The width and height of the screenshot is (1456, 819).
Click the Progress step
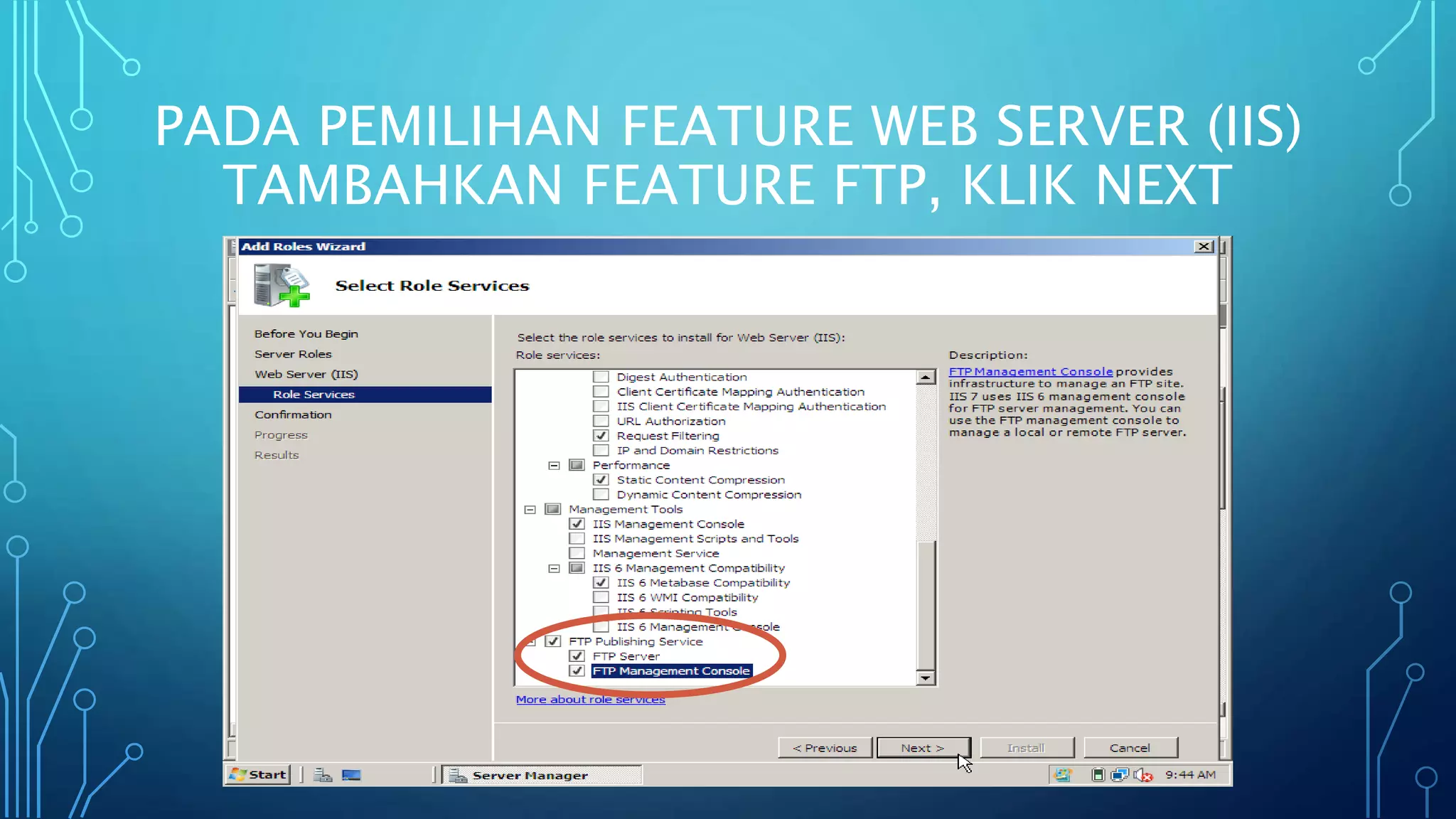[x=281, y=435]
